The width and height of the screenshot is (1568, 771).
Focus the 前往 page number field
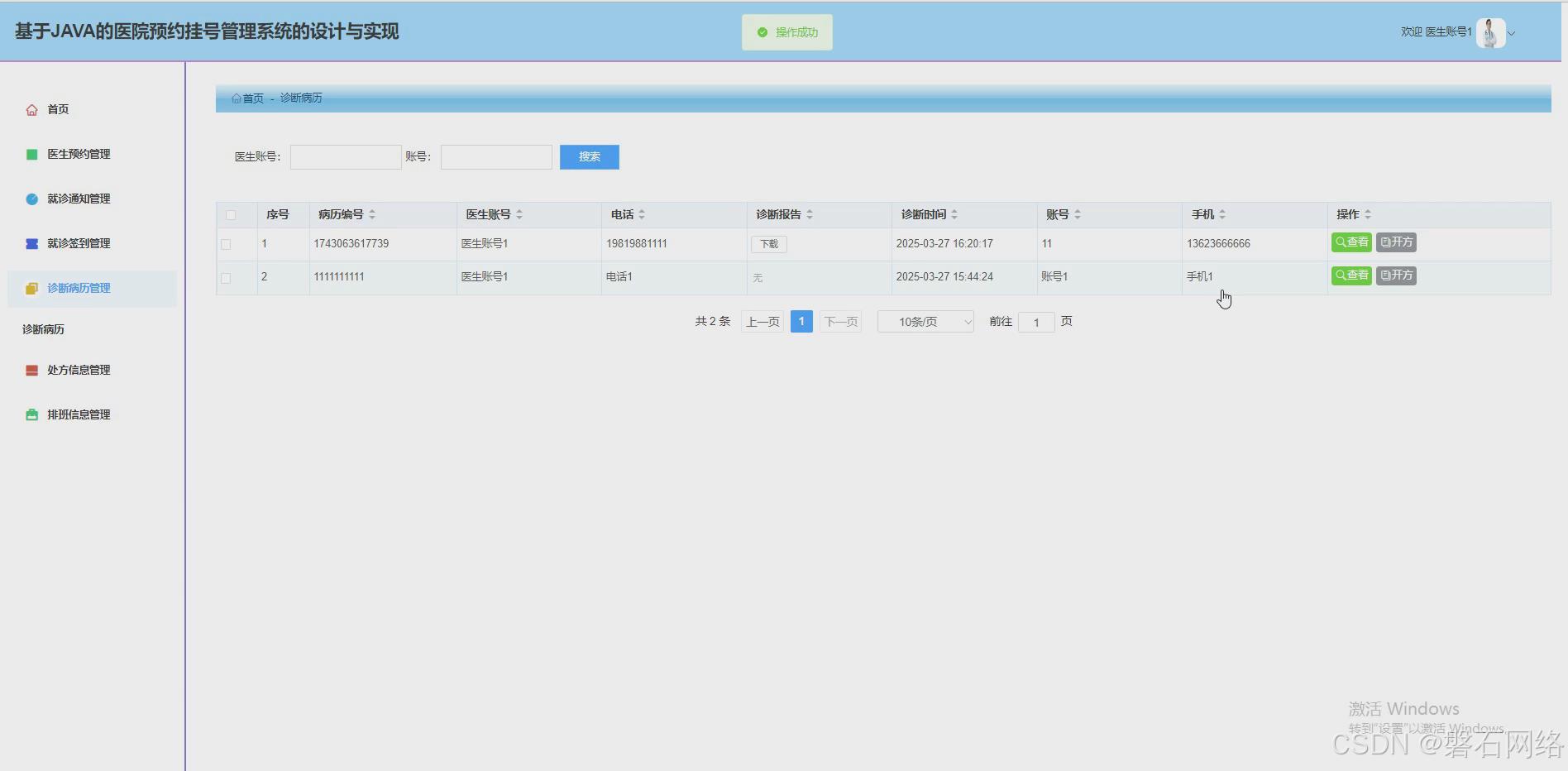pos(1036,323)
